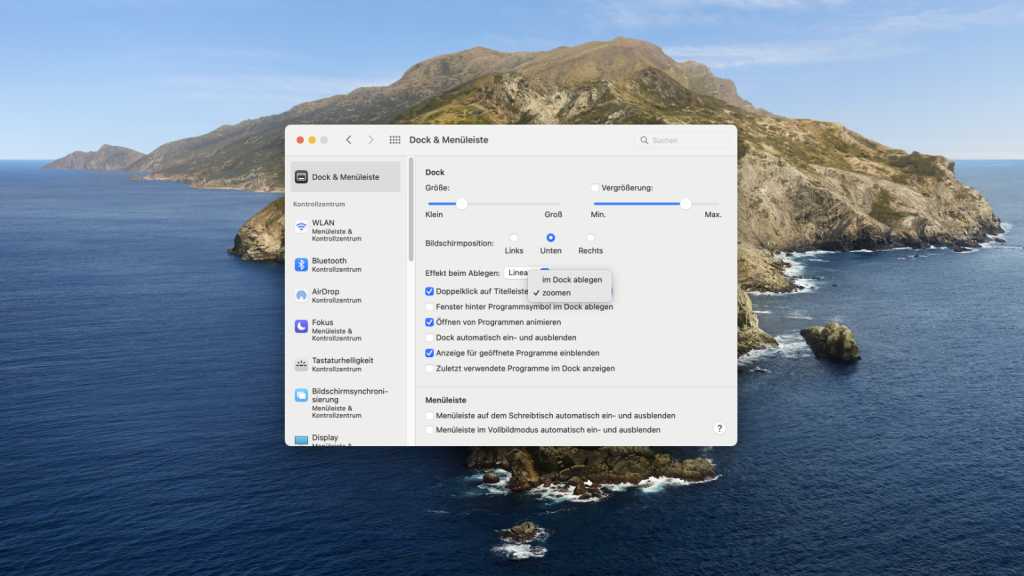
Task: Go forward with the right chevron
Action: [x=370, y=140]
